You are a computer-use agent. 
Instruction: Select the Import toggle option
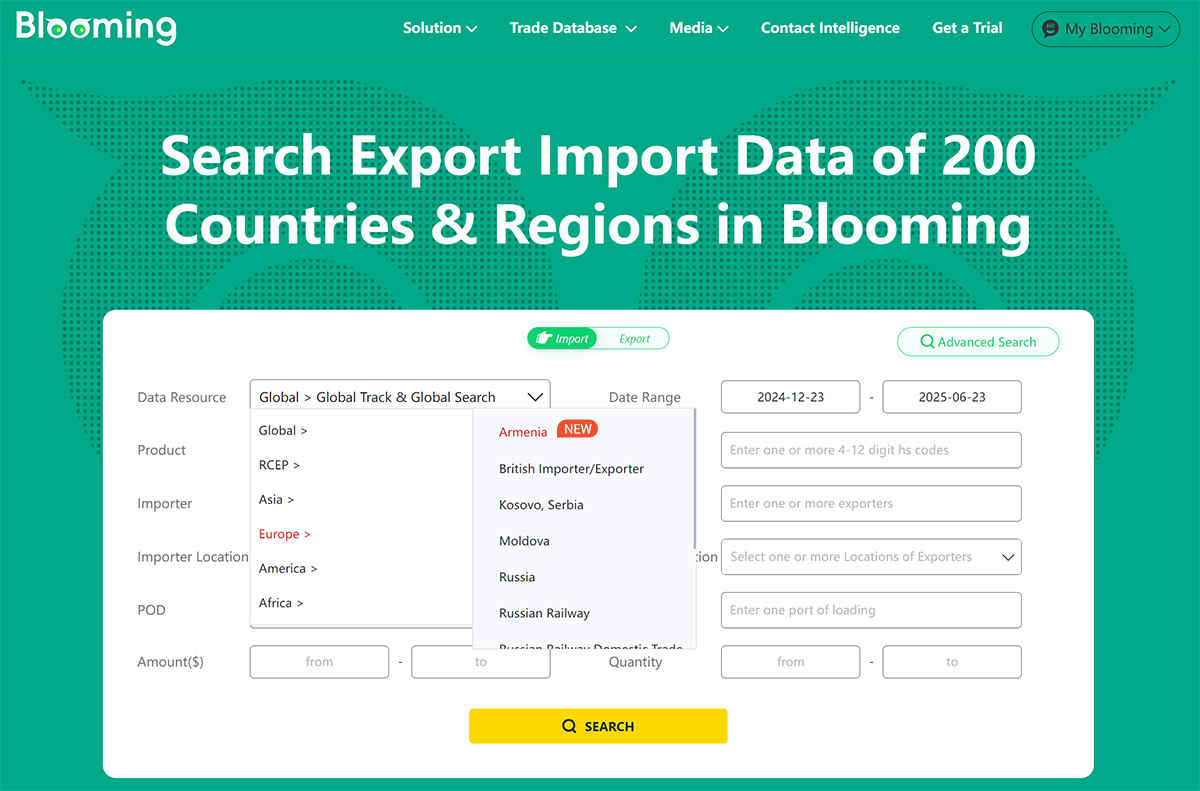(x=563, y=339)
